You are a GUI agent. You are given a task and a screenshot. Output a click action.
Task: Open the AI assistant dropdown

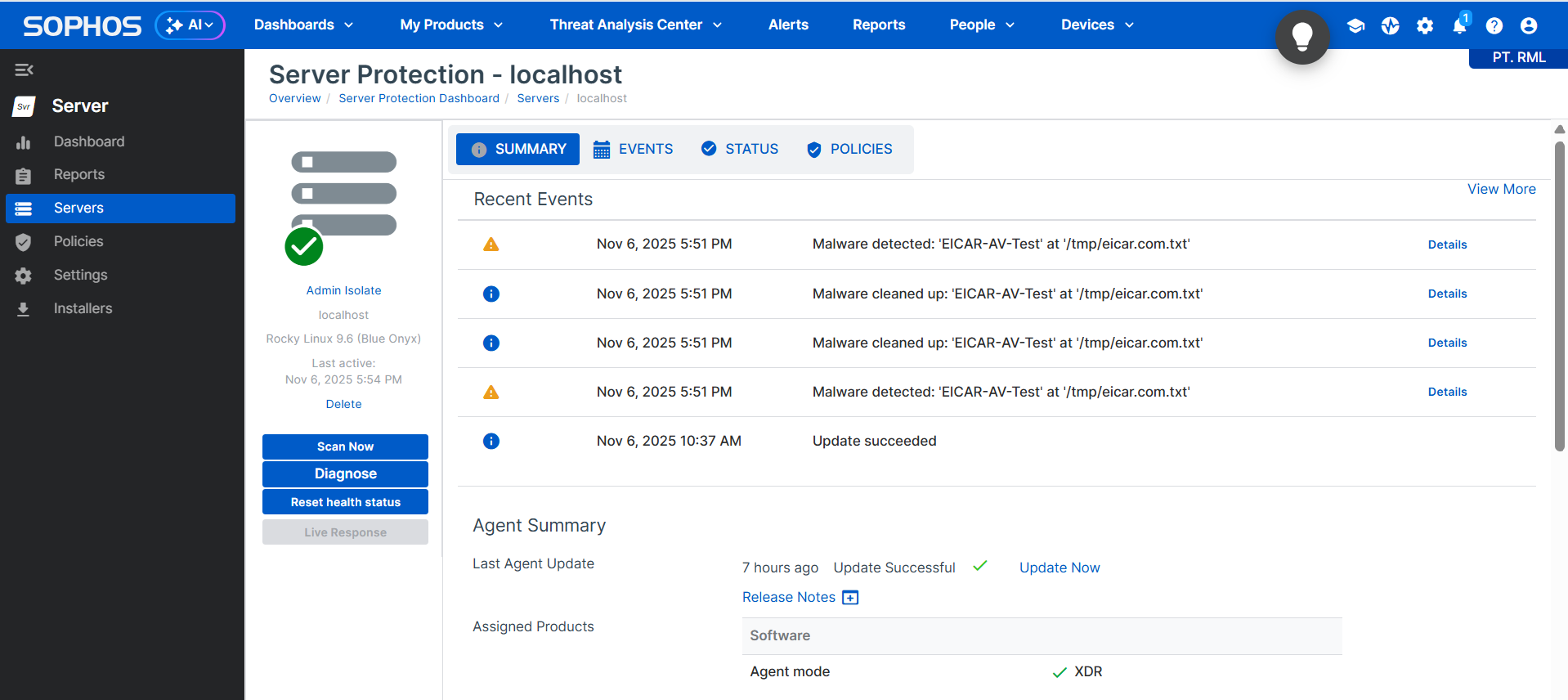click(x=190, y=25)
